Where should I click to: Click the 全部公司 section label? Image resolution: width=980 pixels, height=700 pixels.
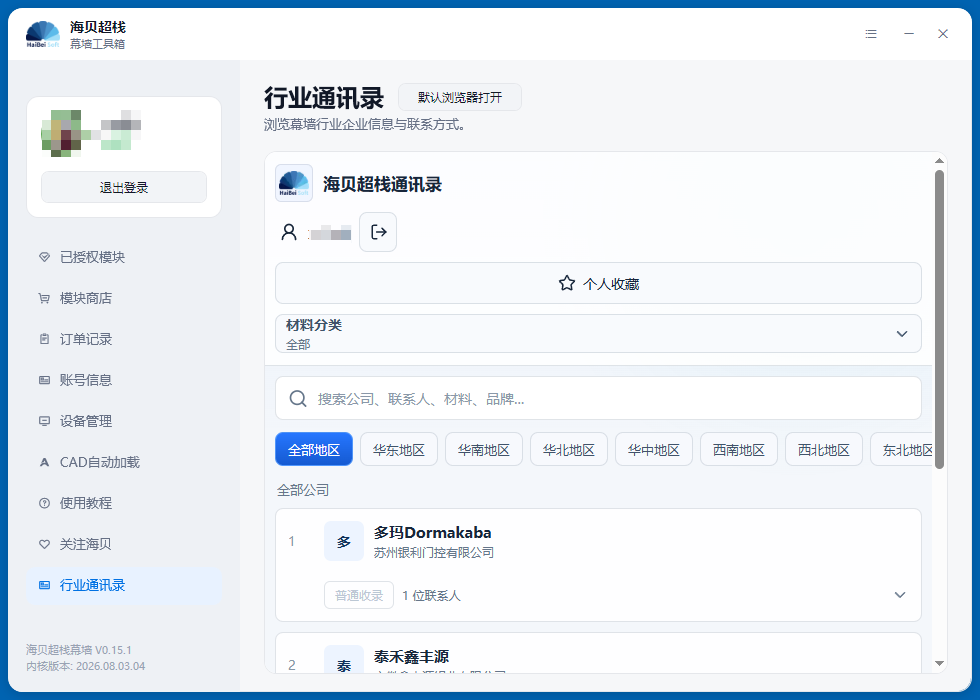pyautogui.click(x=303, y=490)
